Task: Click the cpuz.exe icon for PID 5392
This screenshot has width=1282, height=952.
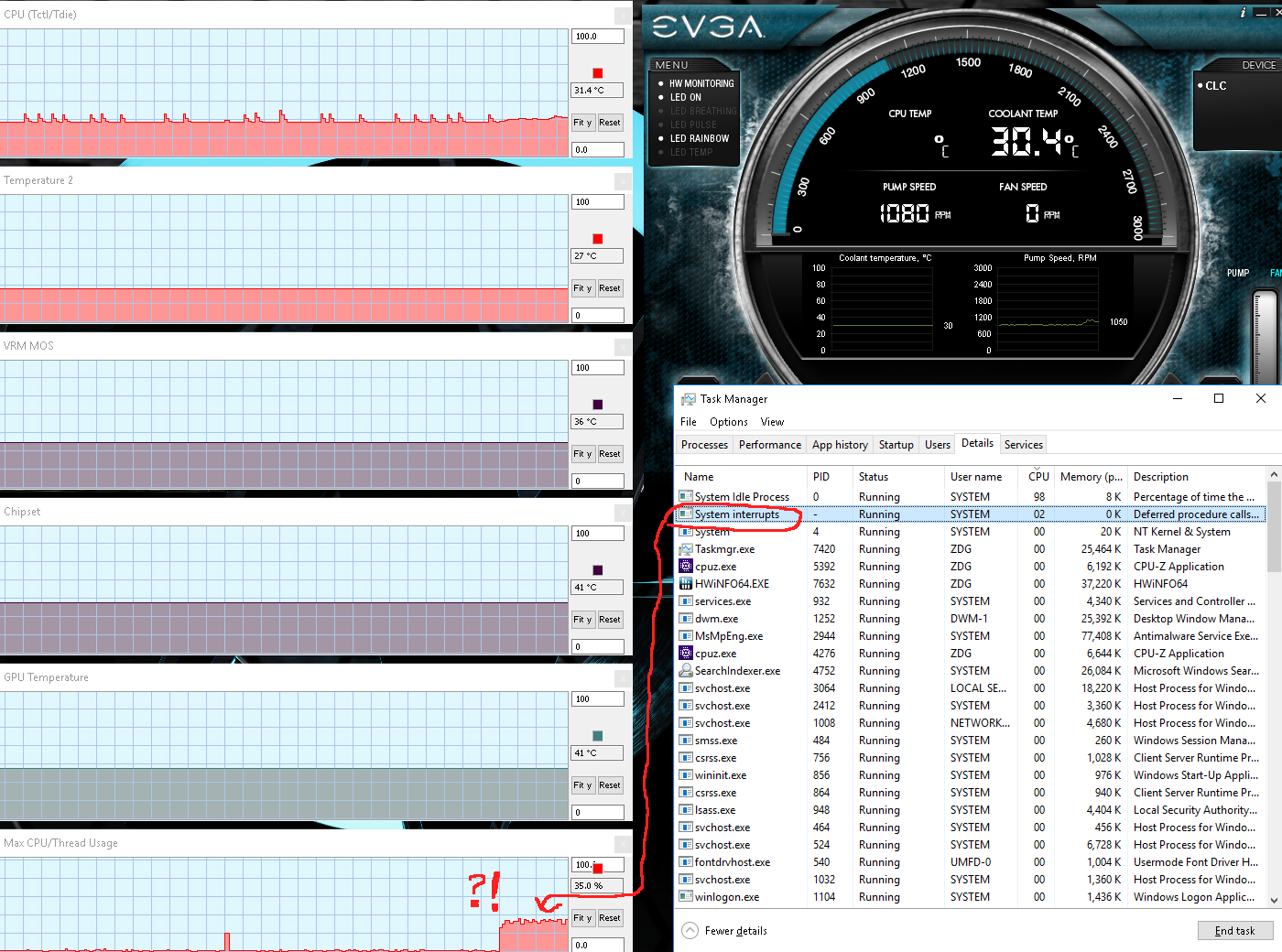Action: click(x=686, y=567)
